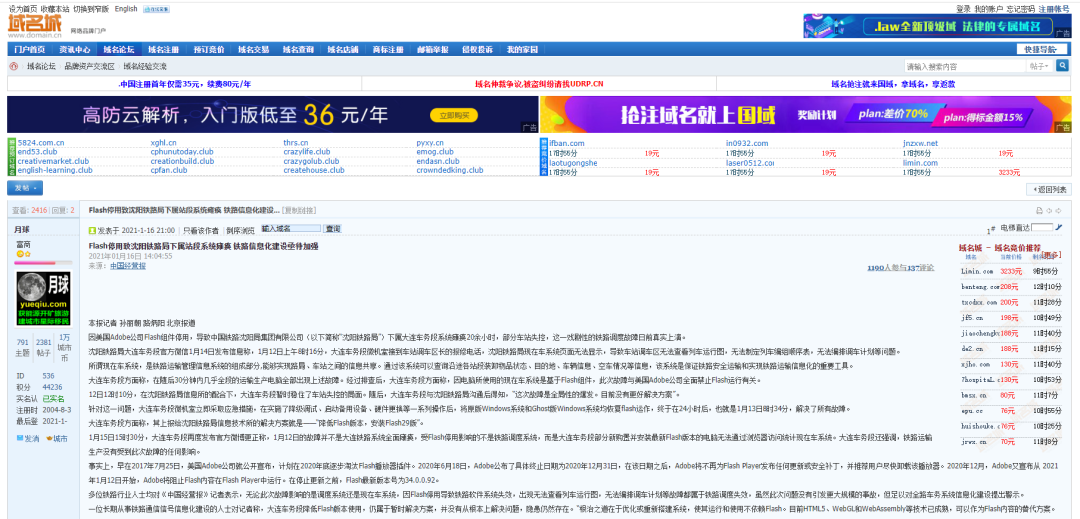
Task: Click the .中国注册首年仅需35元 promo link
Action: pos(185,84)
